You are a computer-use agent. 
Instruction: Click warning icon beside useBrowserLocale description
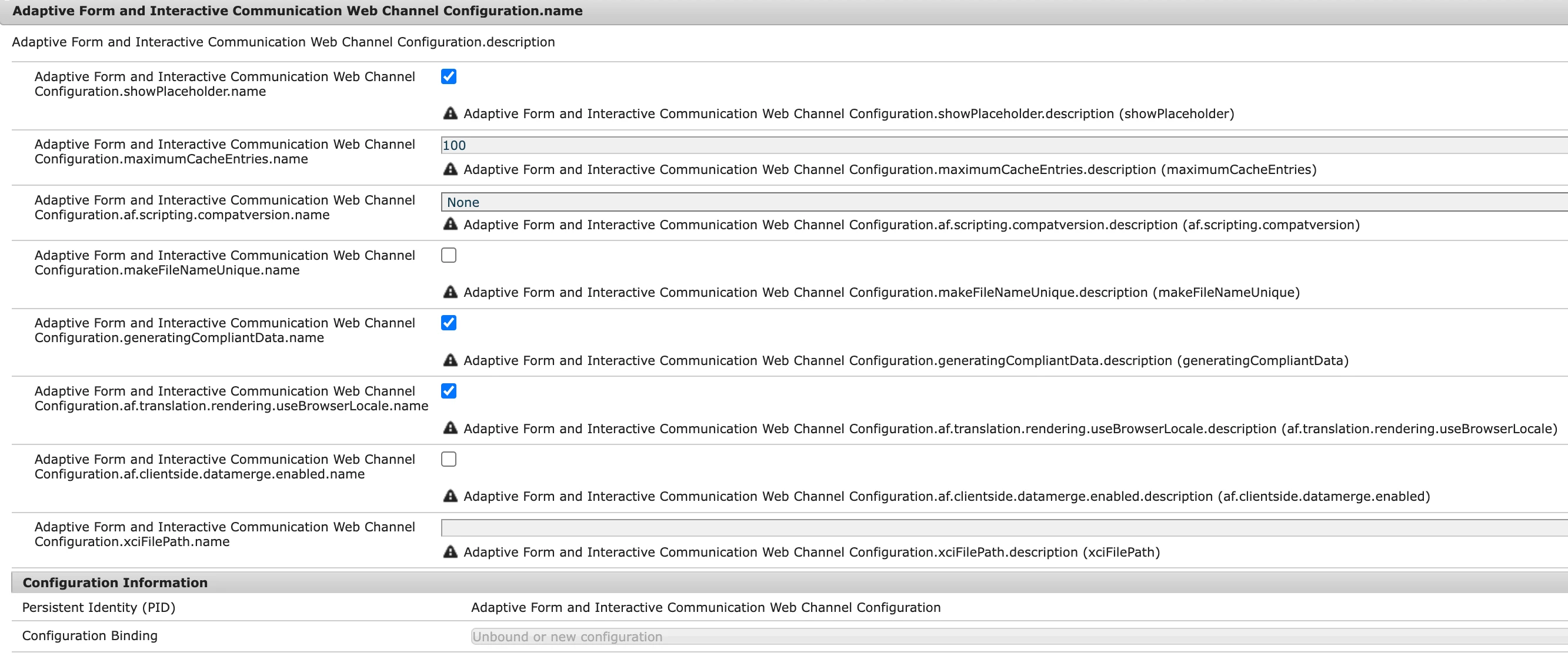[x=450, y=429]
